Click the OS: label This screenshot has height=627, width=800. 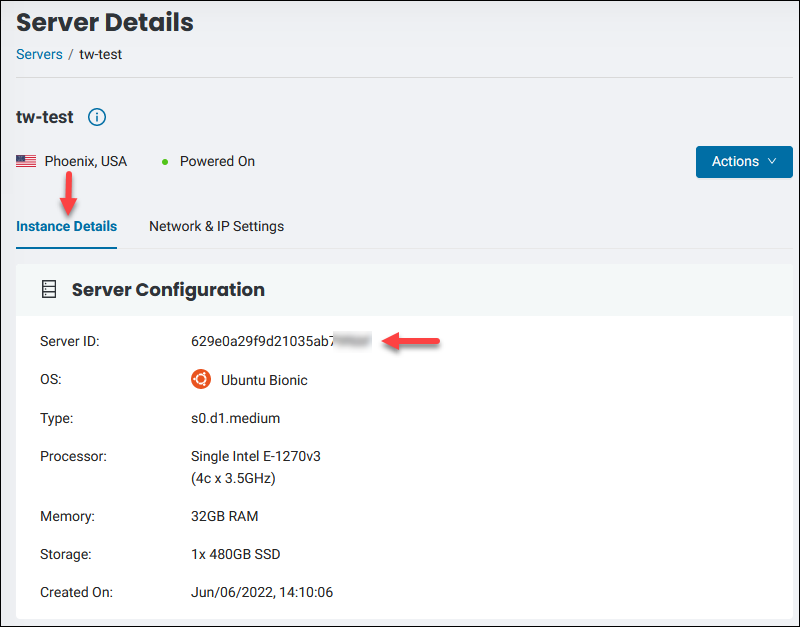click(51, 380)
